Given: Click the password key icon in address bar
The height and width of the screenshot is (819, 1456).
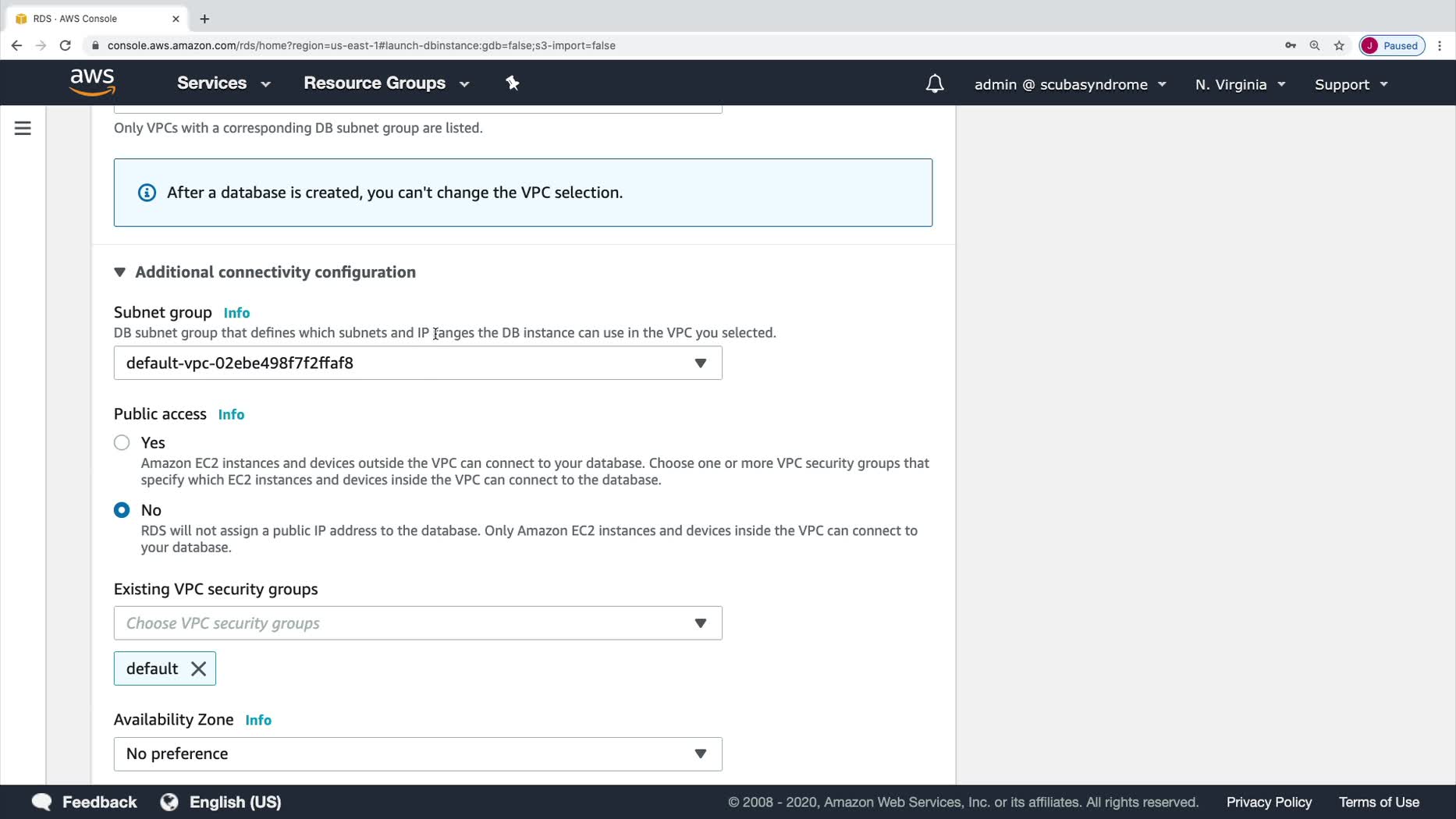Looking at the screenshot, I should tap(1291, 45).
